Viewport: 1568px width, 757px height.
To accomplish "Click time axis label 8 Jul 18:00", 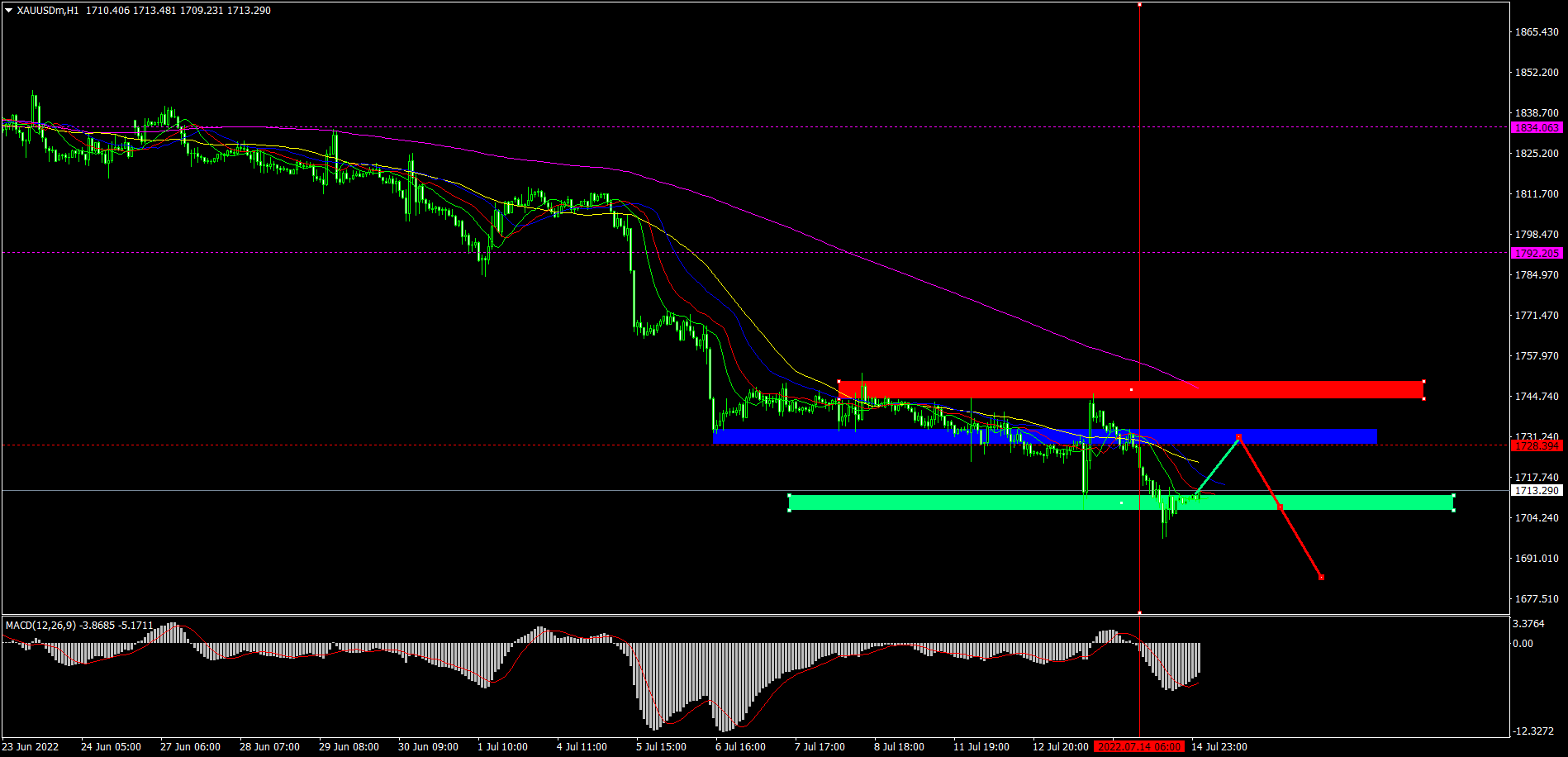I will 899,747.
